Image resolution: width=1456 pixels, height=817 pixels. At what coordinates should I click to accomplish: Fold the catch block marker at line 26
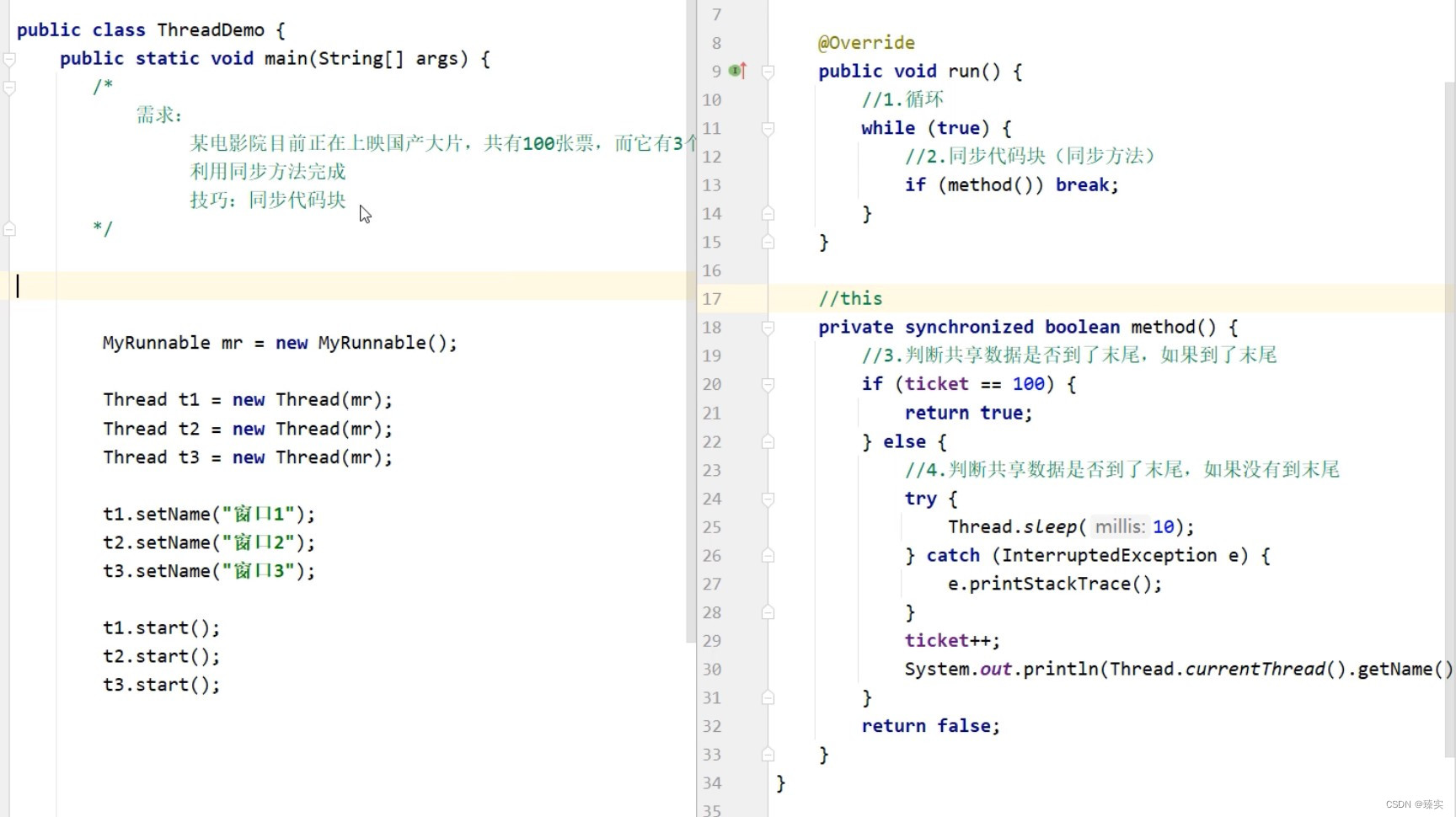pos(768,556)
